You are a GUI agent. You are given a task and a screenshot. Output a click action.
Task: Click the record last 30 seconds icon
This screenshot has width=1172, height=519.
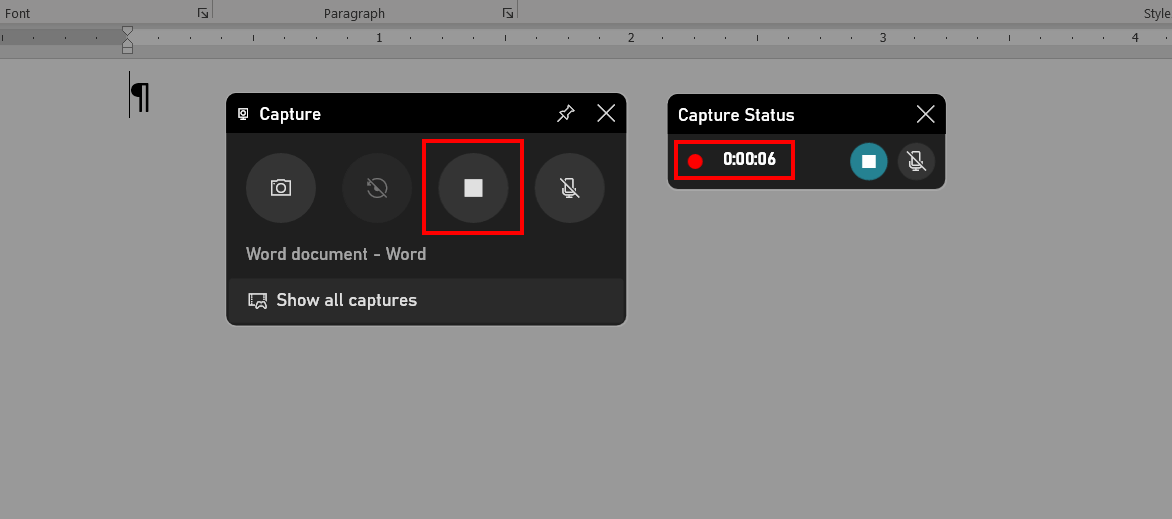[377, 188]
